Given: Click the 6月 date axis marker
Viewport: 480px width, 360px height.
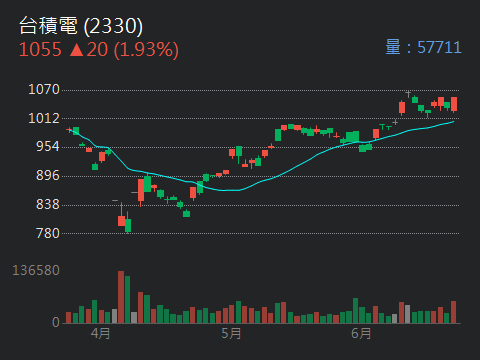Looking at the screenshot, I should (x=361, y=333).
